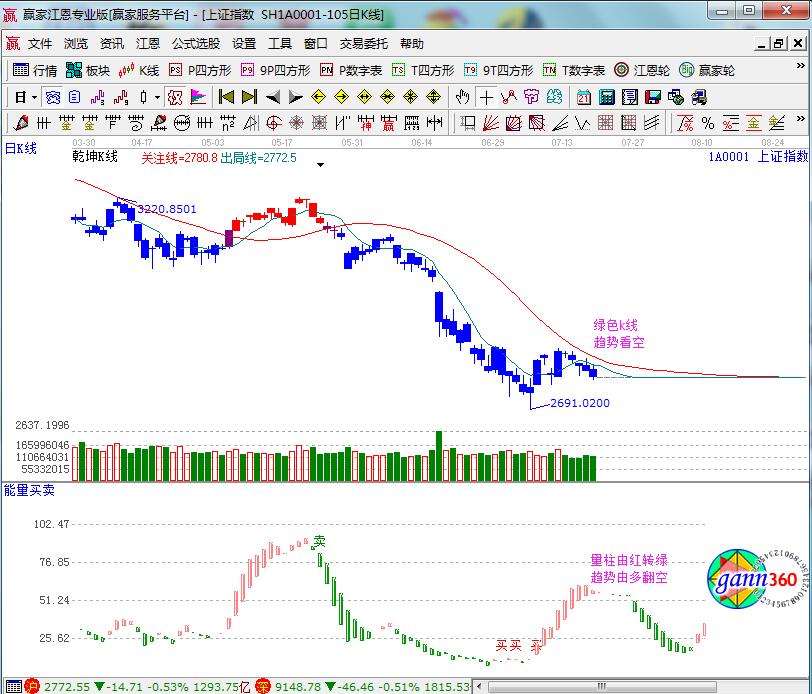812x694 pixels.
Task: Expand the candlestick style dropdown arrow
Action: pyautogui.click(x=157, y=98)
